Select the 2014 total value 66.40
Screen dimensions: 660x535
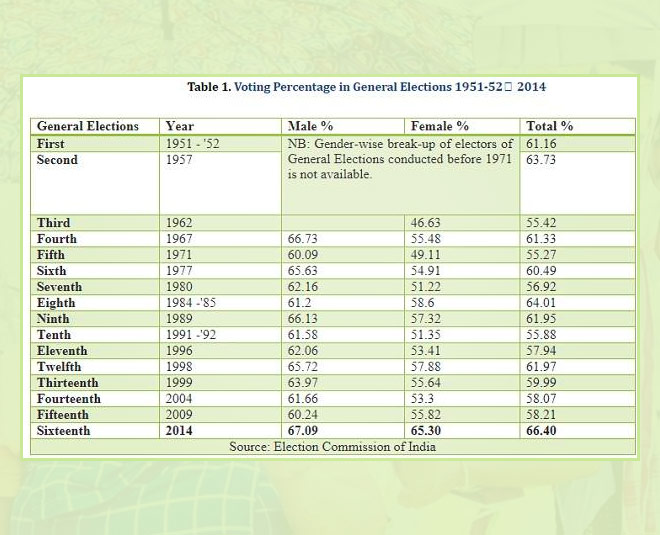click(543, 431)
